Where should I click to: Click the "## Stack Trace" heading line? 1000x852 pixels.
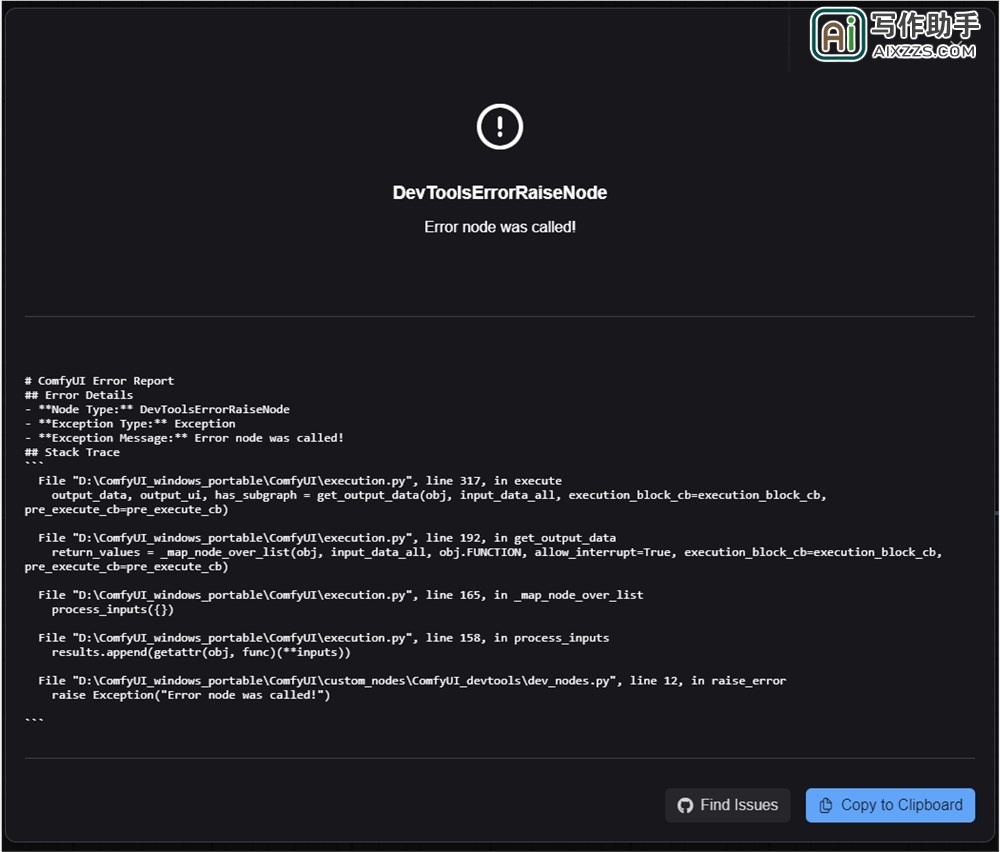pyautogui.click(x=72, y=452)
